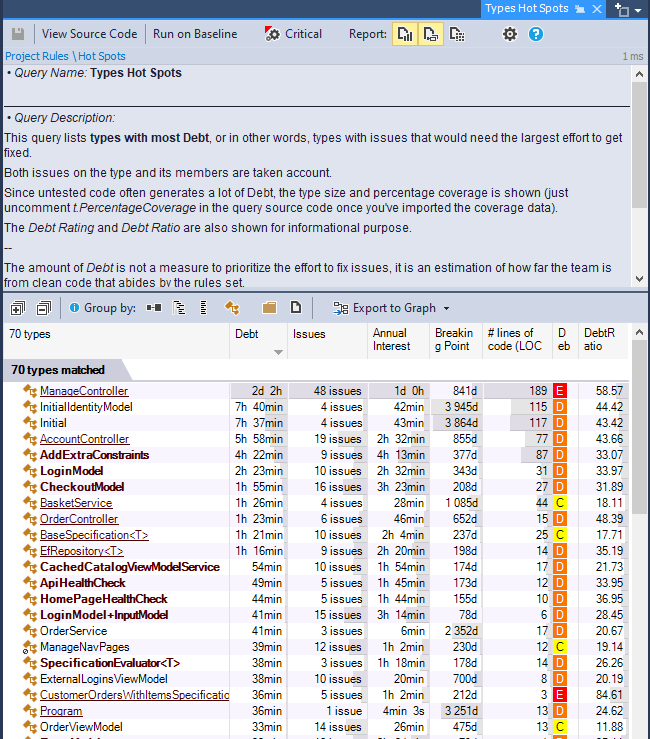Open the Export to Graph dropdown
Viewport: 650px width, 739px height.
pyautogui.click(x=391, y=308)
